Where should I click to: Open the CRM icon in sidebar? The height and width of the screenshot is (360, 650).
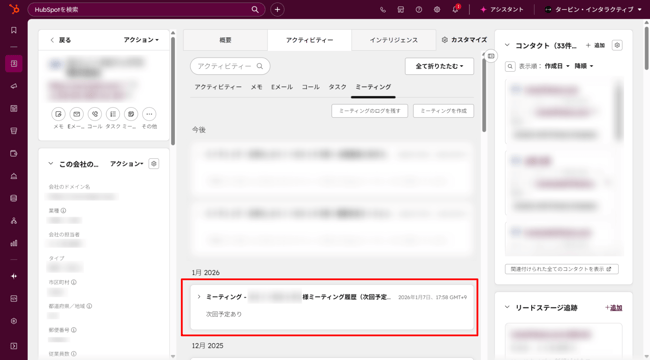tap(14, 63)
